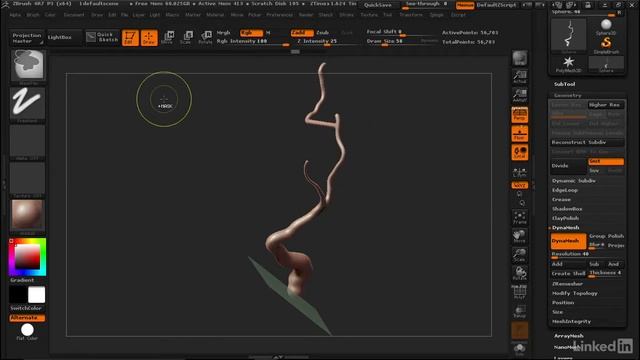This screenshot has height=360, width=640.
Task: Click the right shelf Rotate view icon
Action: [x=520, y=273]
